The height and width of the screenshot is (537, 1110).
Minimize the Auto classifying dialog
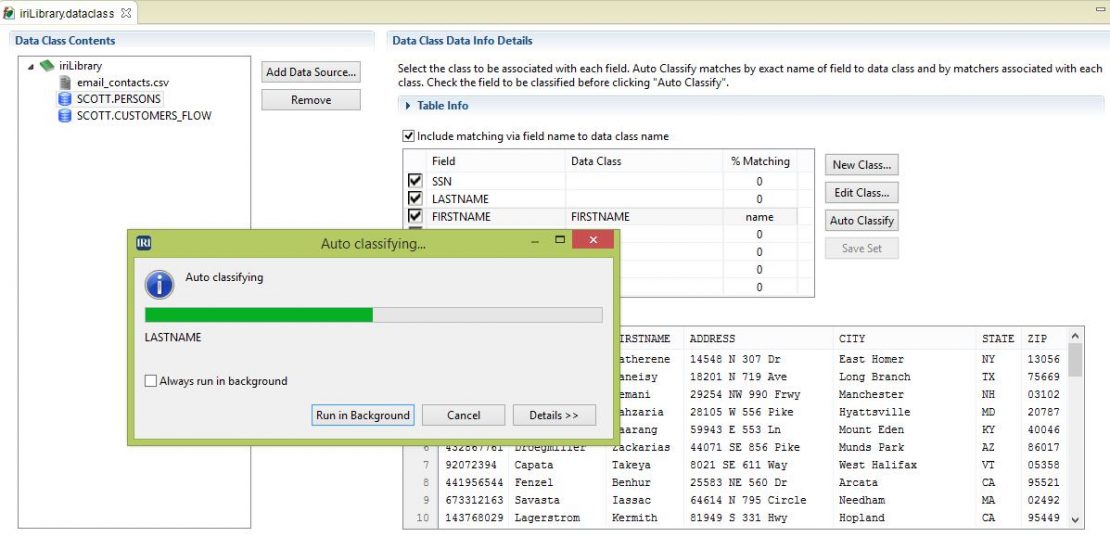tap(537, 241)
